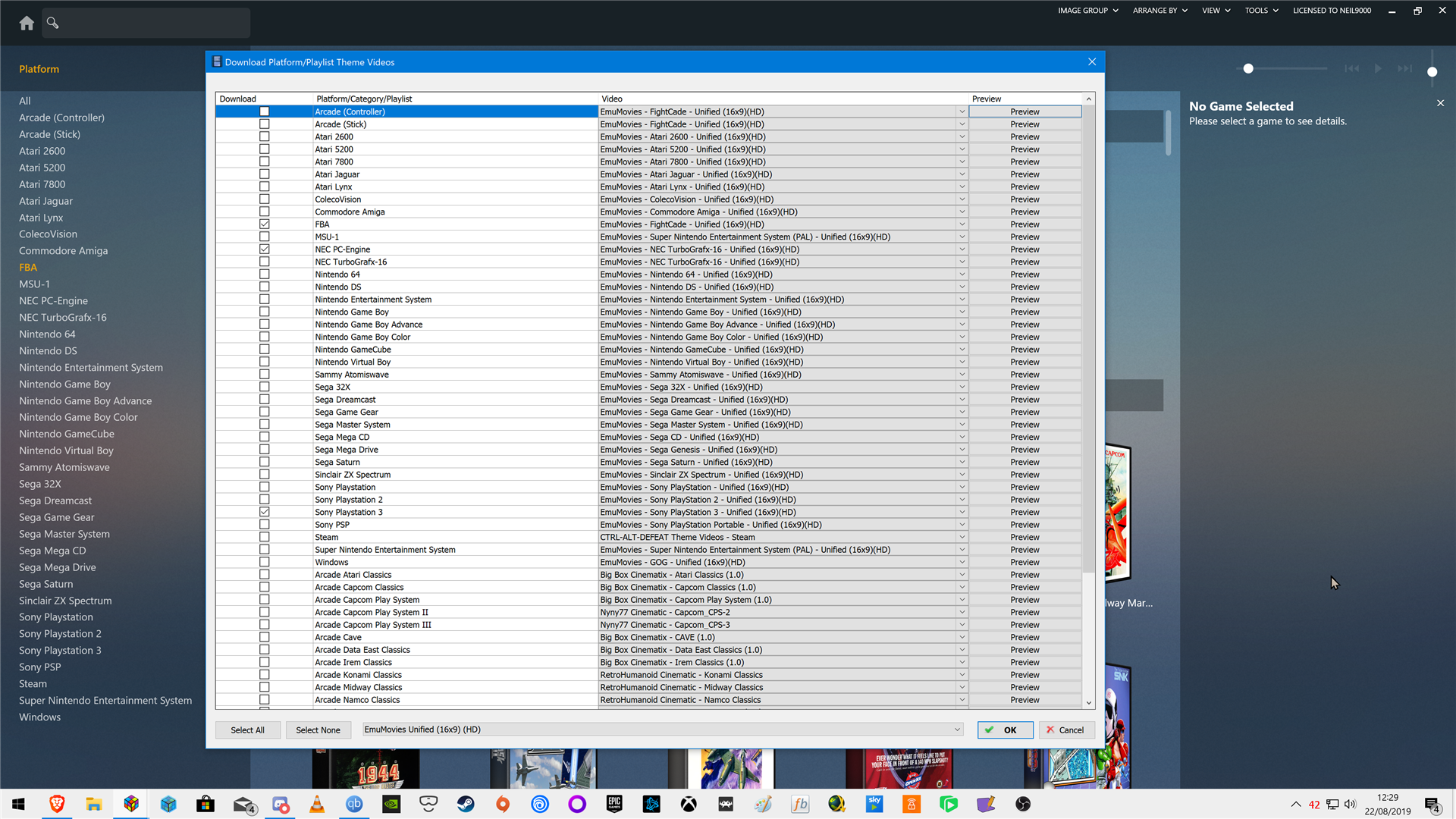Screen dimensions: 1456x819
Task: Click the LaunchBox volume slider handle
Action: (x=1248, y=68)
